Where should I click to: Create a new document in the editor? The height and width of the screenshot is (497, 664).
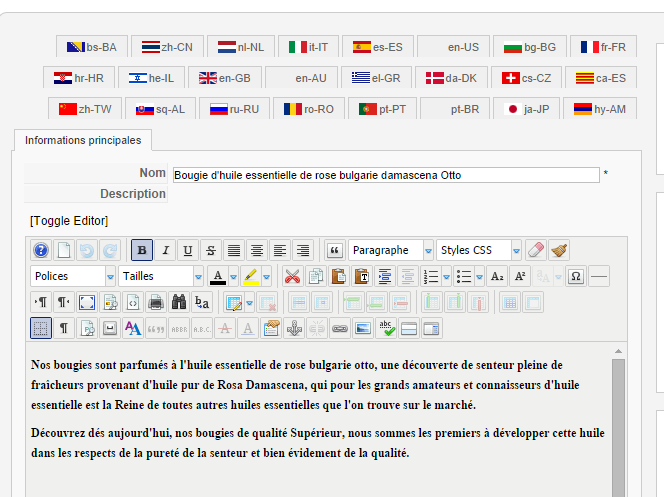pos(64,250)
